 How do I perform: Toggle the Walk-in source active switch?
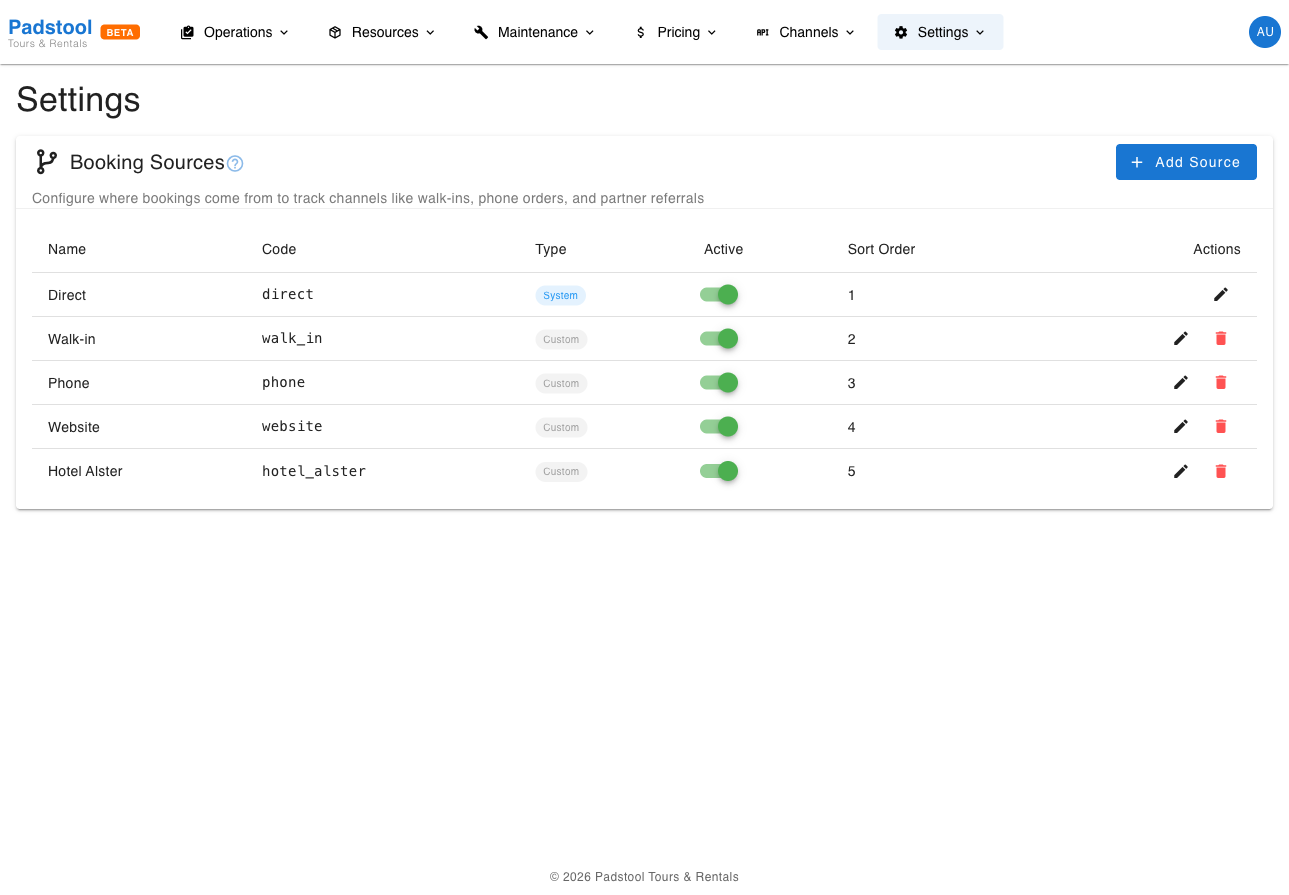click(x=719, y=339)
